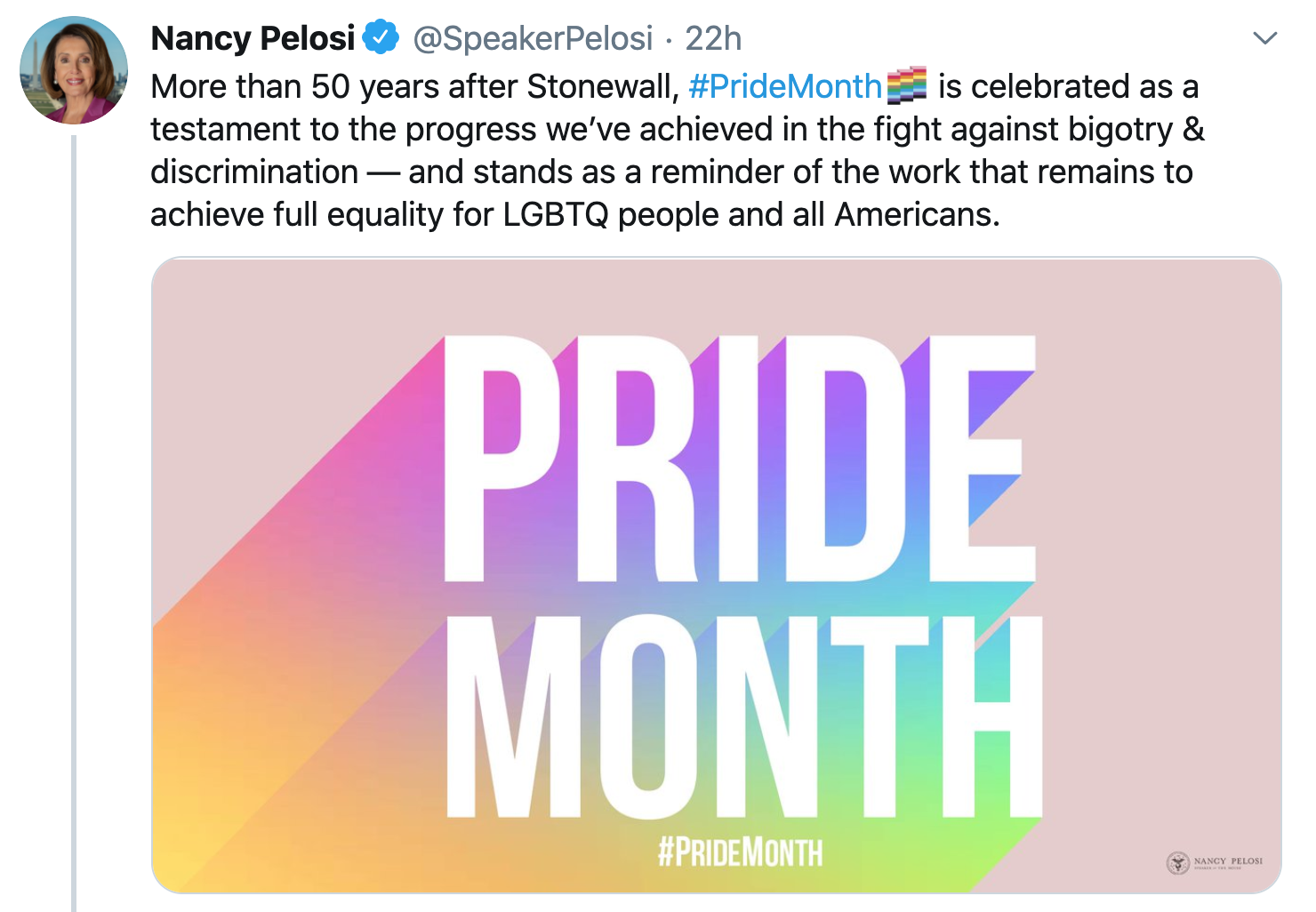Open the Pride Month image attachment
Viewport: 1316px width, 912px height.
pyautogui.click(x=716, y=575)
